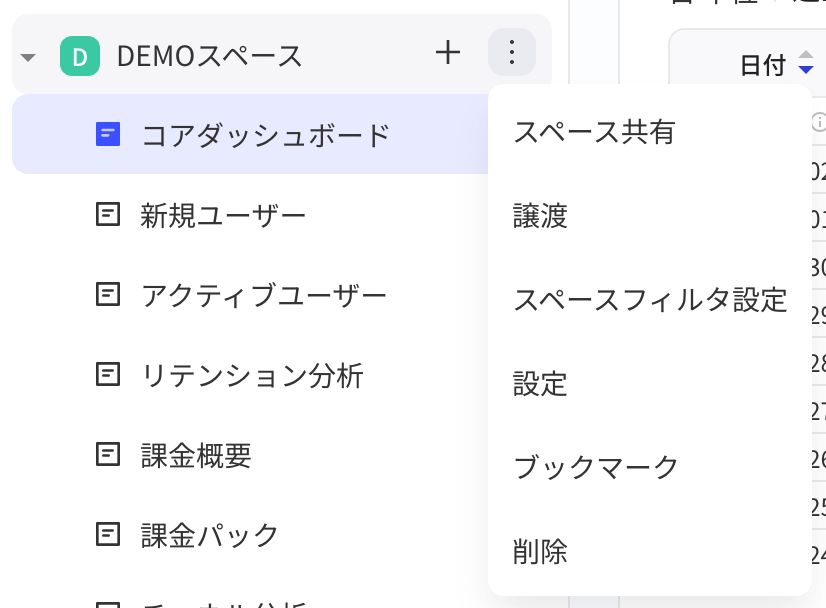Click the 新規ユーザー dashboard icon
Screen dimensions: 826x608
pos(108,214)
